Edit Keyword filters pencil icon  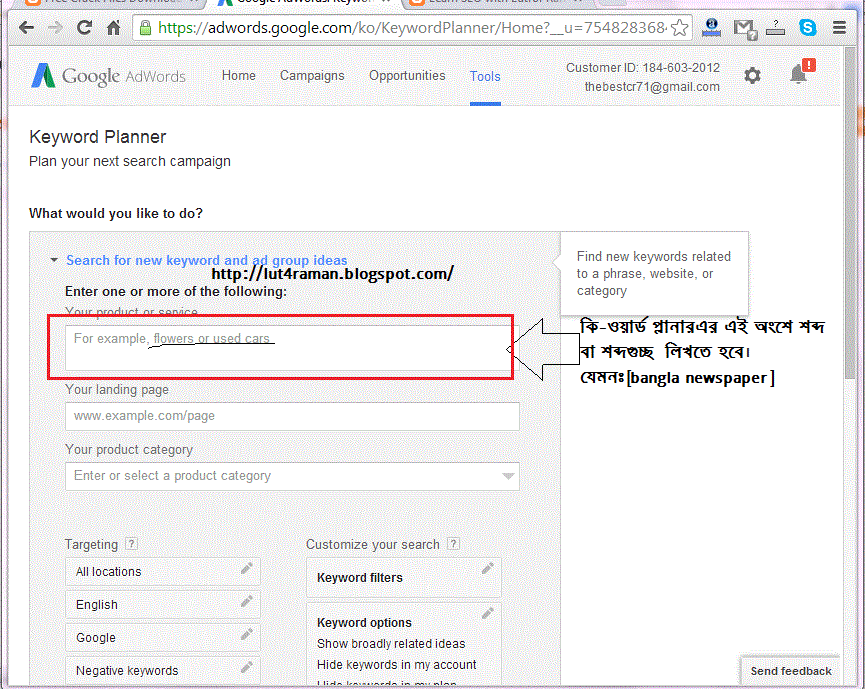pos(488,568)
